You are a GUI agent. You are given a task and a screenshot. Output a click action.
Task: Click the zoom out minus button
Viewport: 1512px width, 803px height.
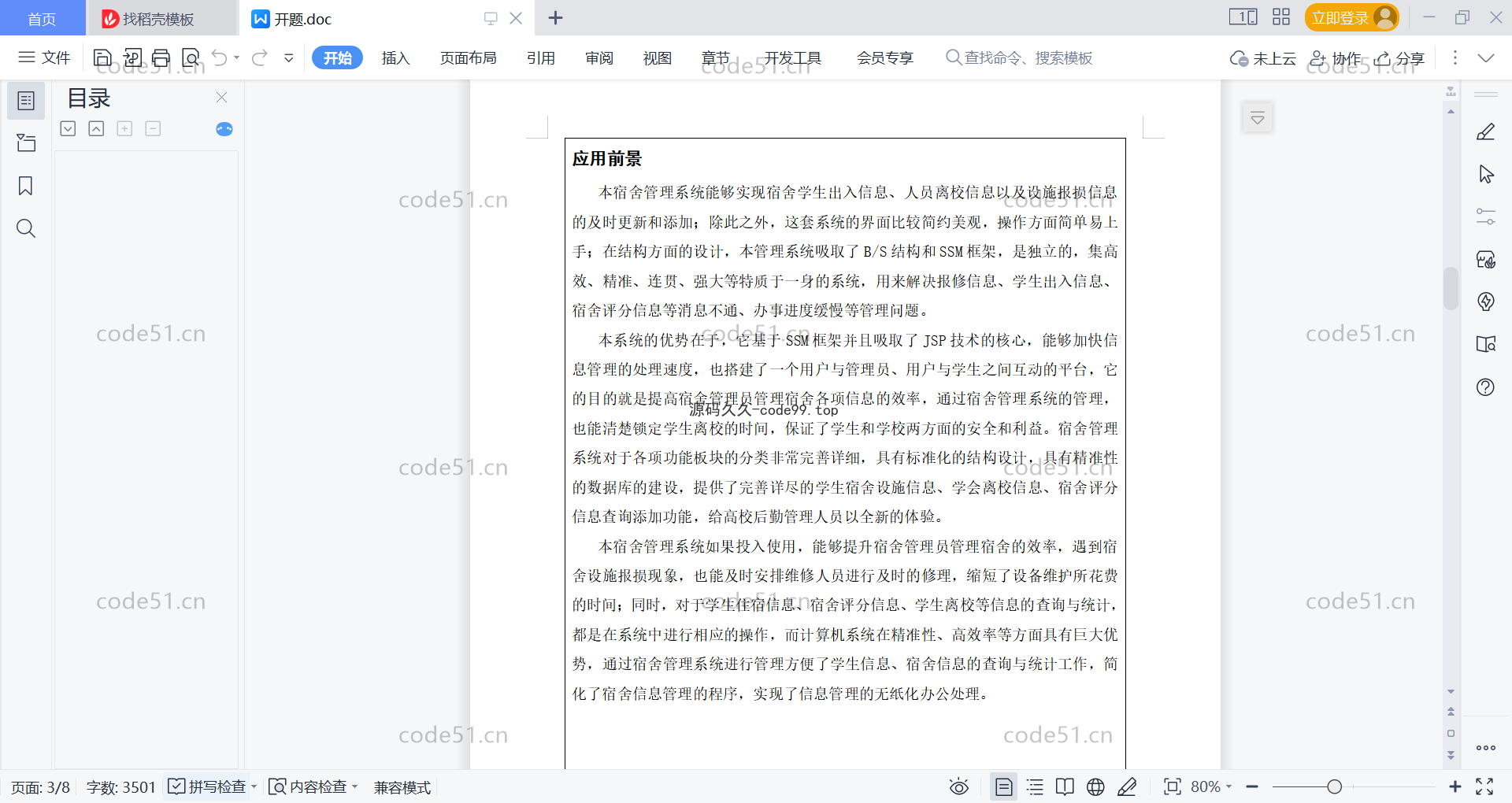click(1252, 786)
